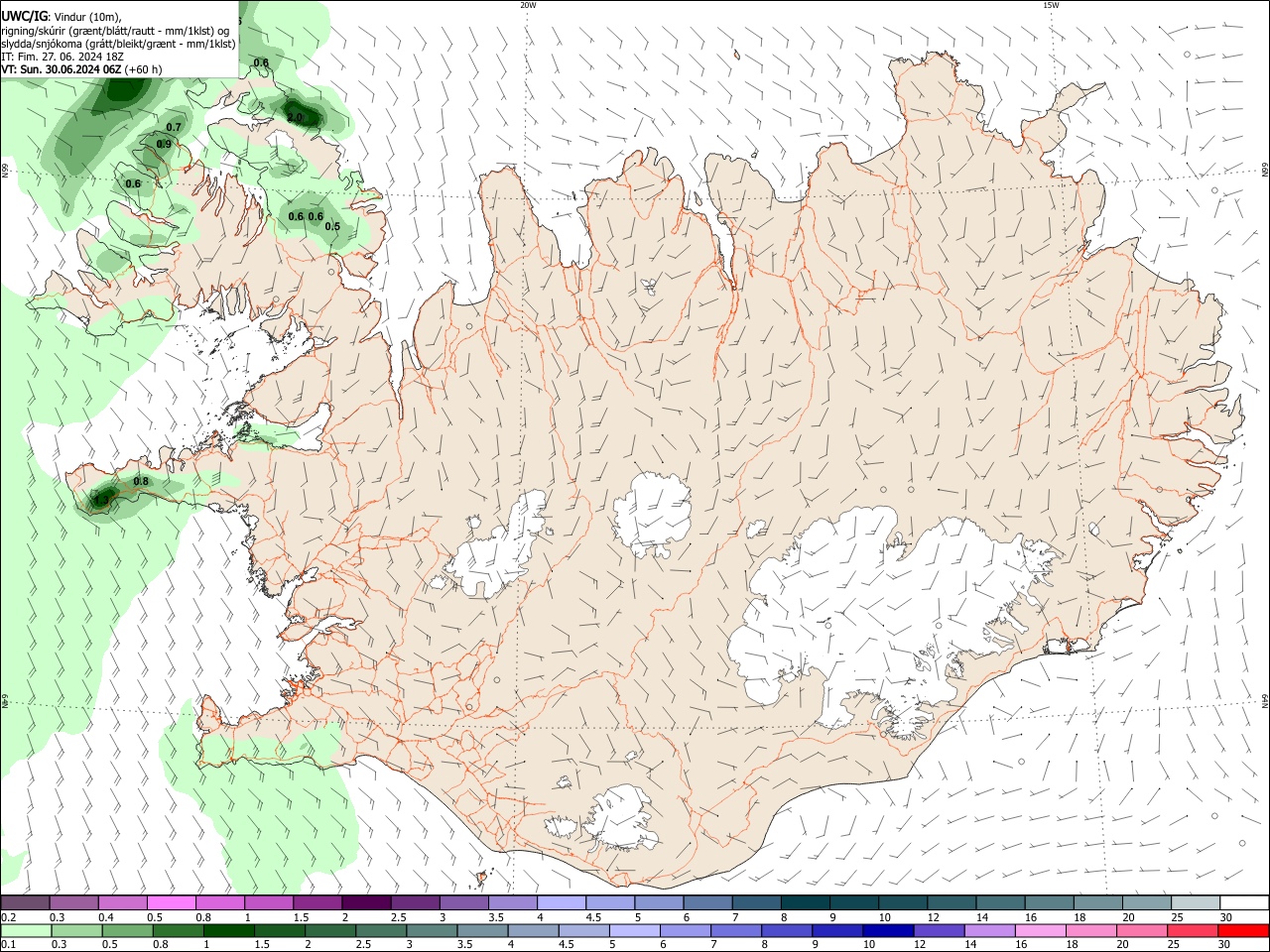Click the '0.8' value on Snæfellsnes peninsula
This screenshot has width=1270, height=952.
click(x=141, y=481)
